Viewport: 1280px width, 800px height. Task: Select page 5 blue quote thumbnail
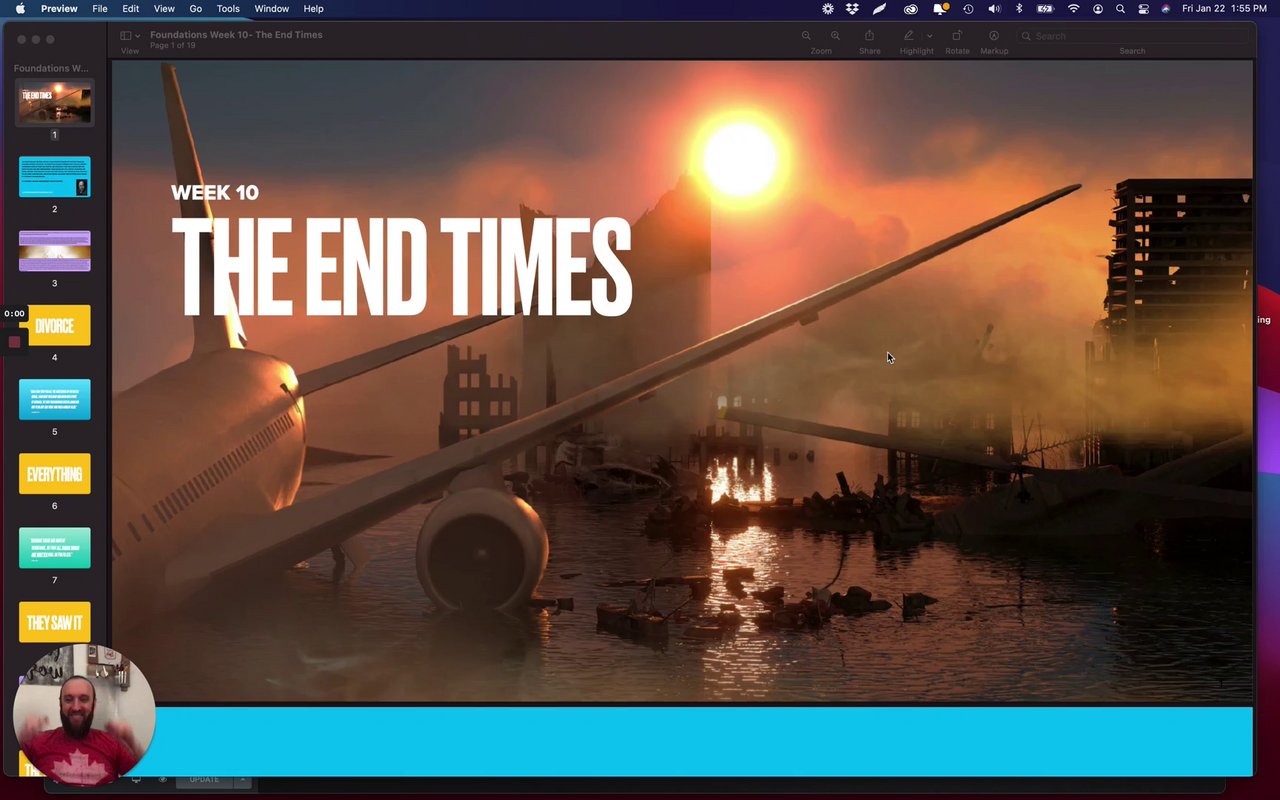coord(54,399)
